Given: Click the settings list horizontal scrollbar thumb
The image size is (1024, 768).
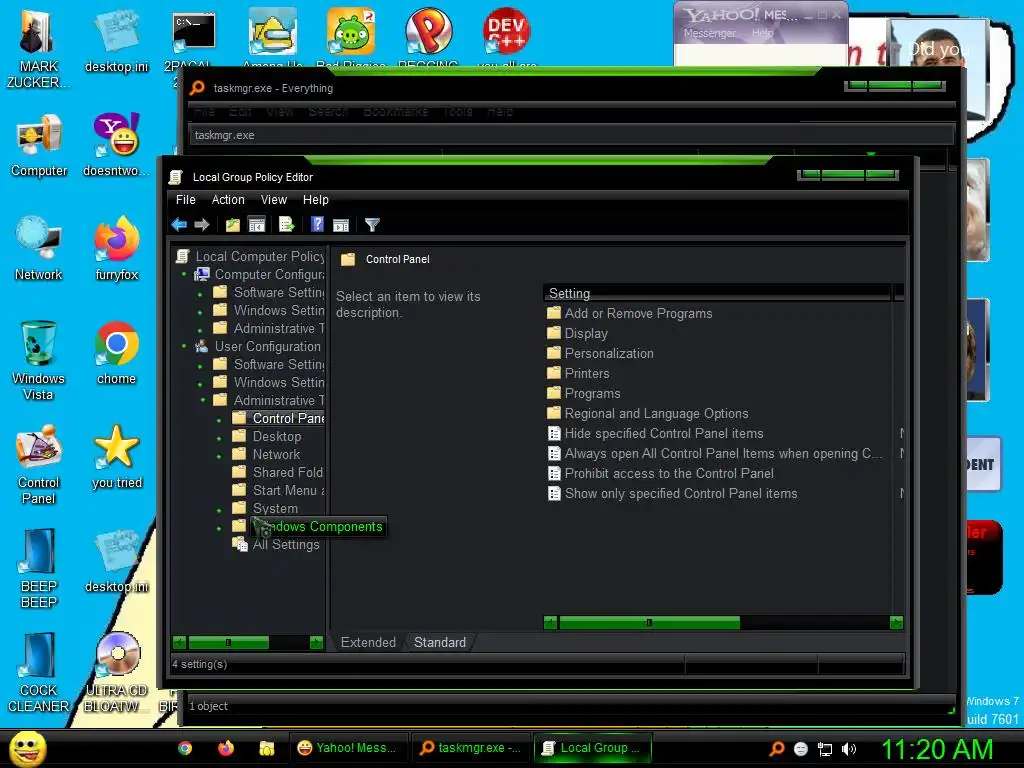Looking at the screenshot, I should (649, 622).
